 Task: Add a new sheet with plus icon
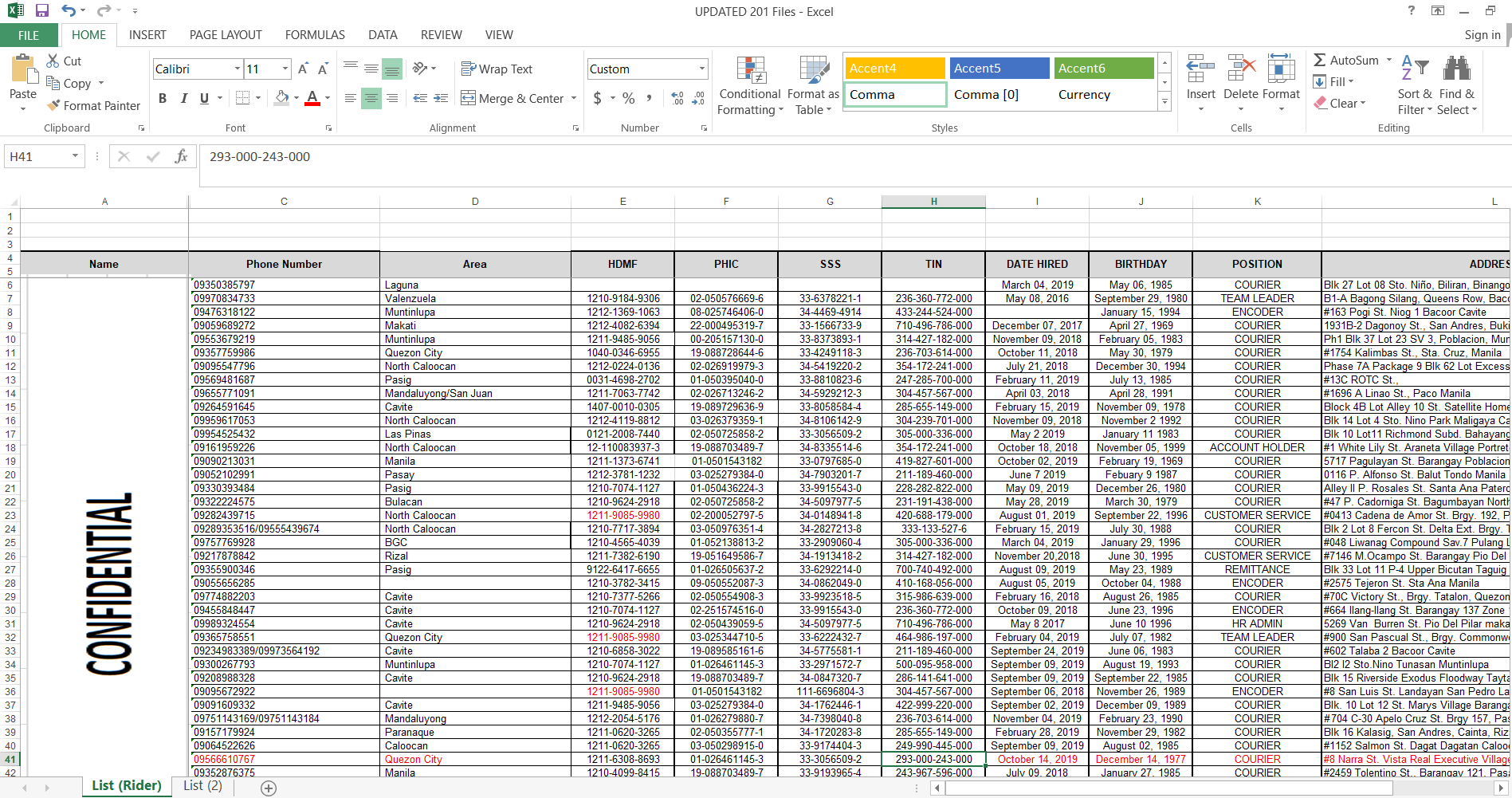(269, 788)
